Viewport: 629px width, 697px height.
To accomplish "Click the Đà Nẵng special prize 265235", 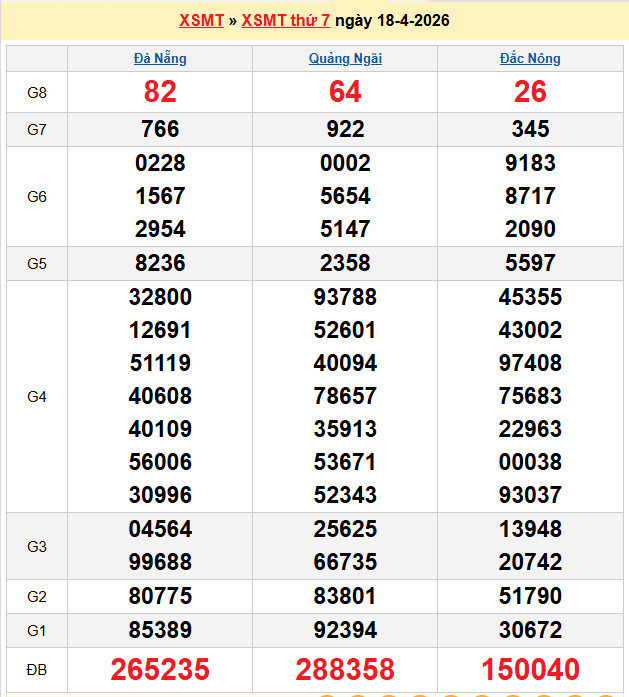I will 160,669.
